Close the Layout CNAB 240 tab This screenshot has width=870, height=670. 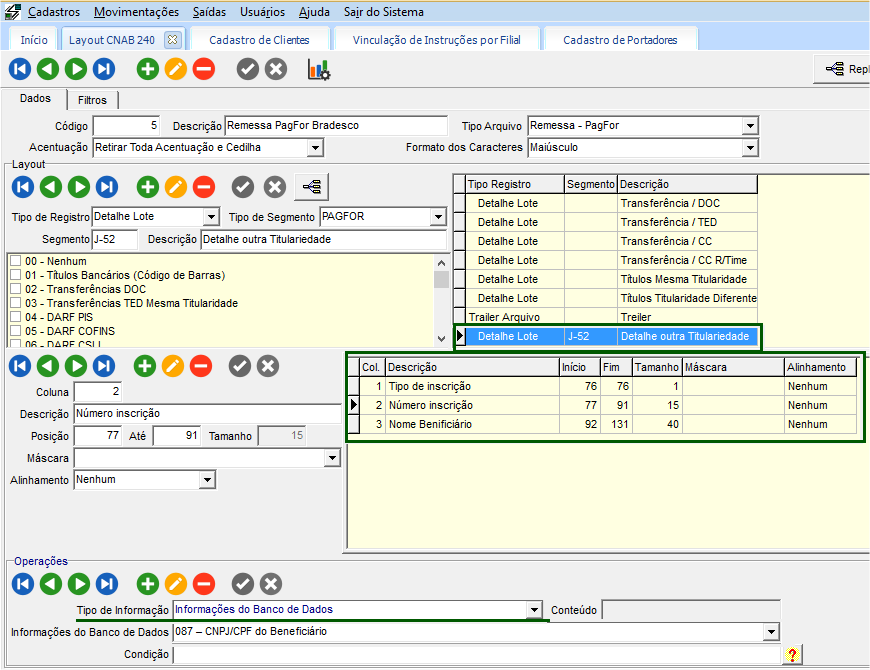point(172,40)
